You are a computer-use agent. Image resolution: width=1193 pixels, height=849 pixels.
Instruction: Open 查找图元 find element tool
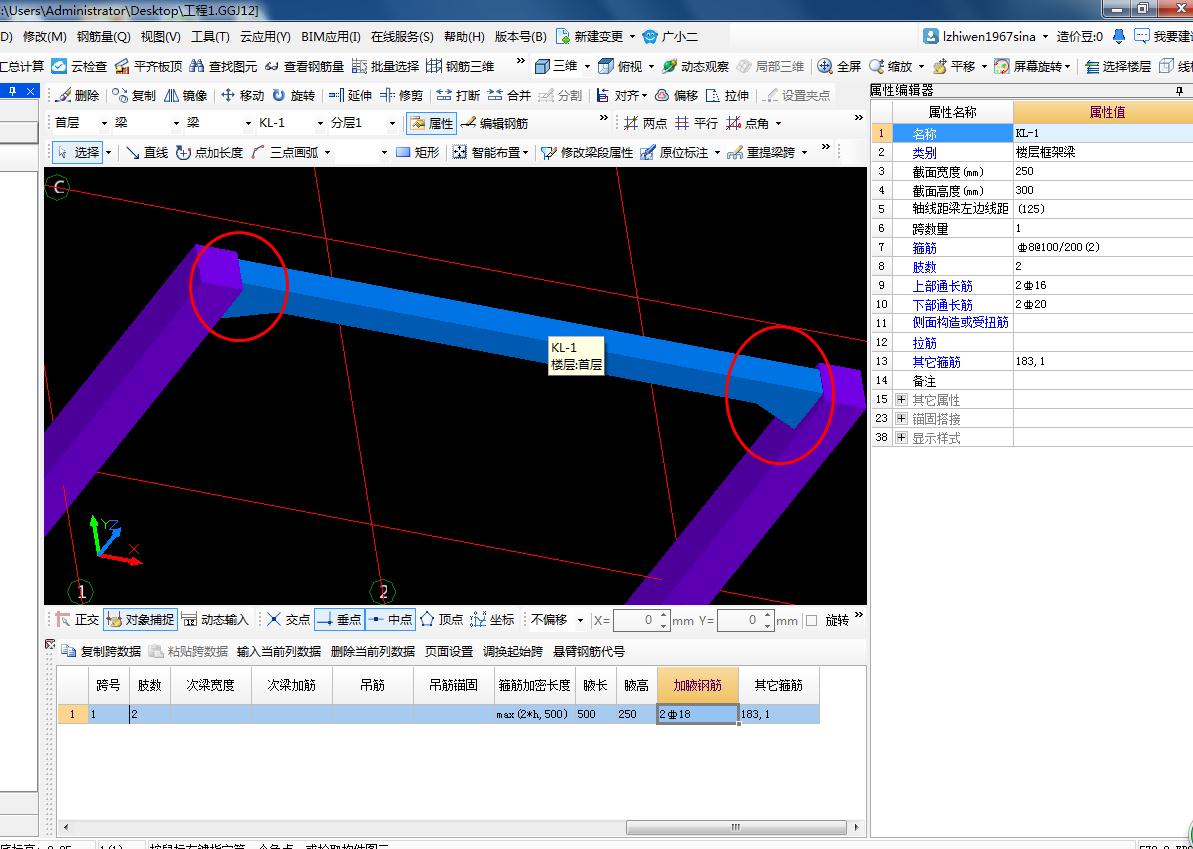point(224,66)
